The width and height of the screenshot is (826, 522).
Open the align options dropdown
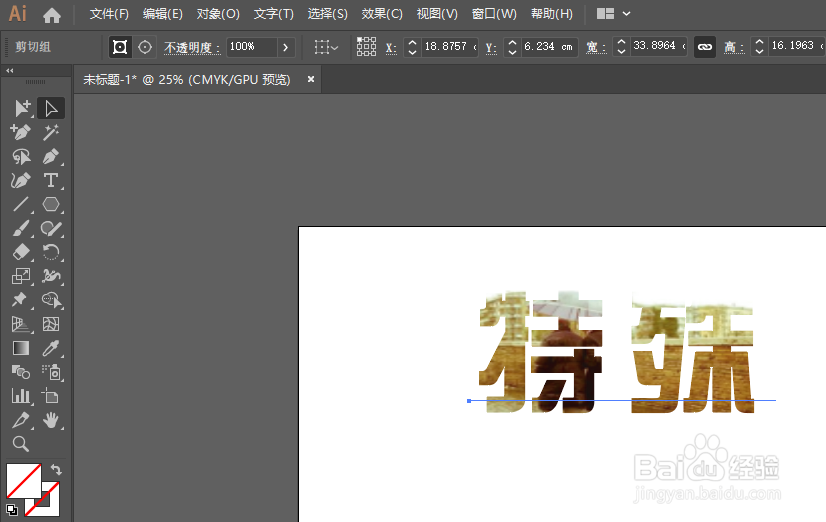point(326,47)
